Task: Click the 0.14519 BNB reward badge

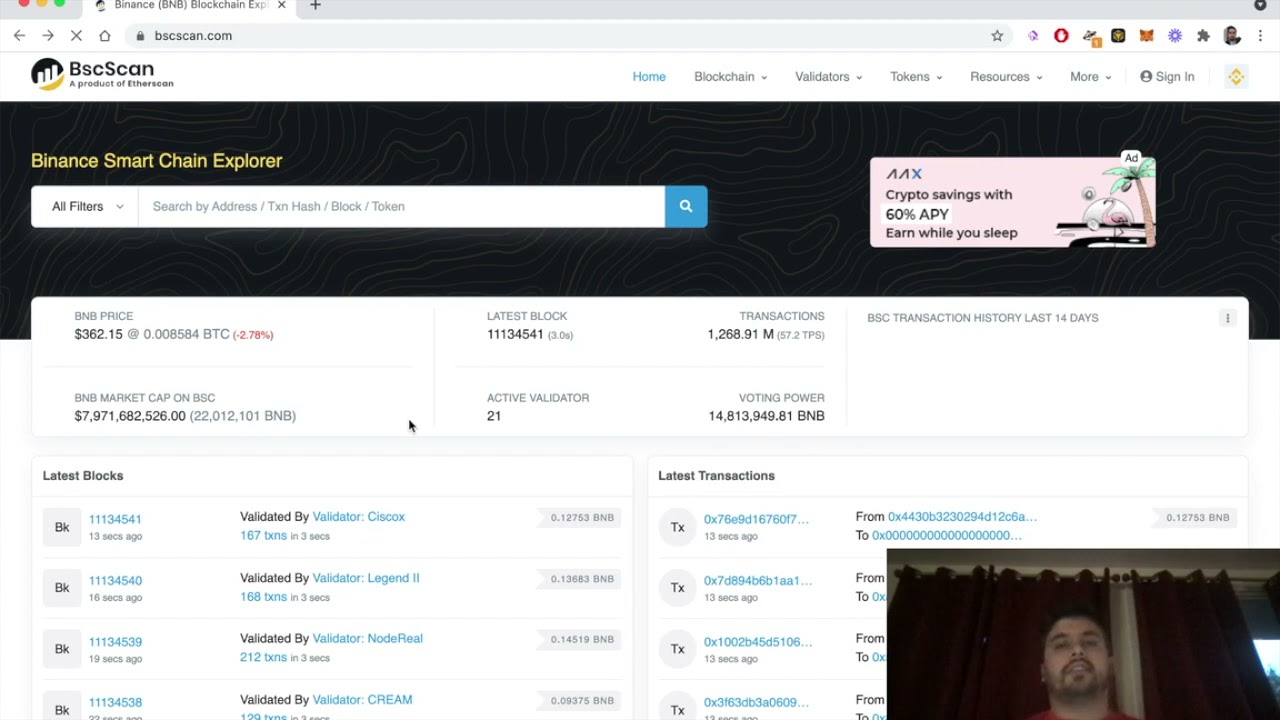Action: [x=582, y=639]
